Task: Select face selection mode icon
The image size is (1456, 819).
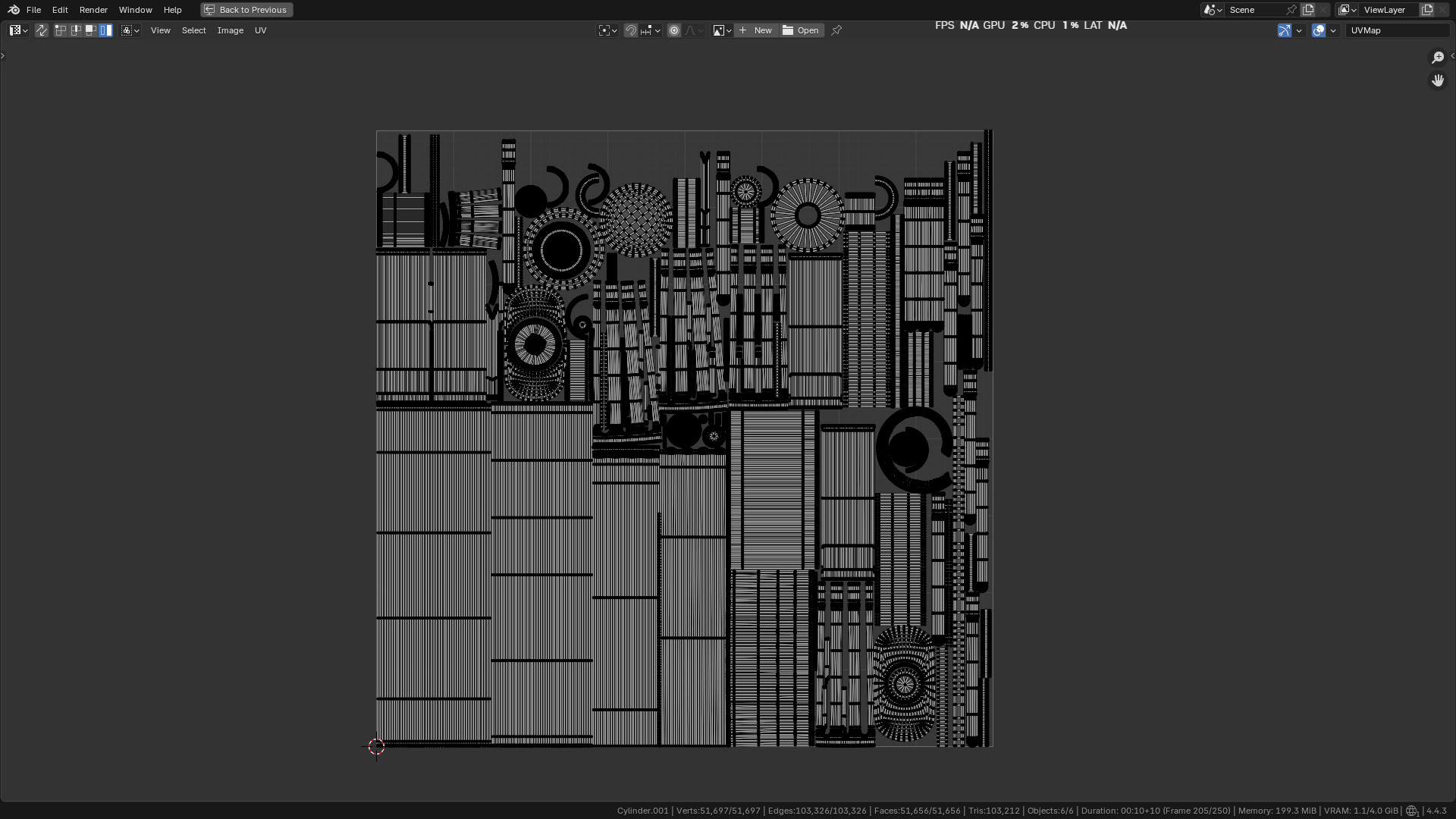Action: coord(91,30)
